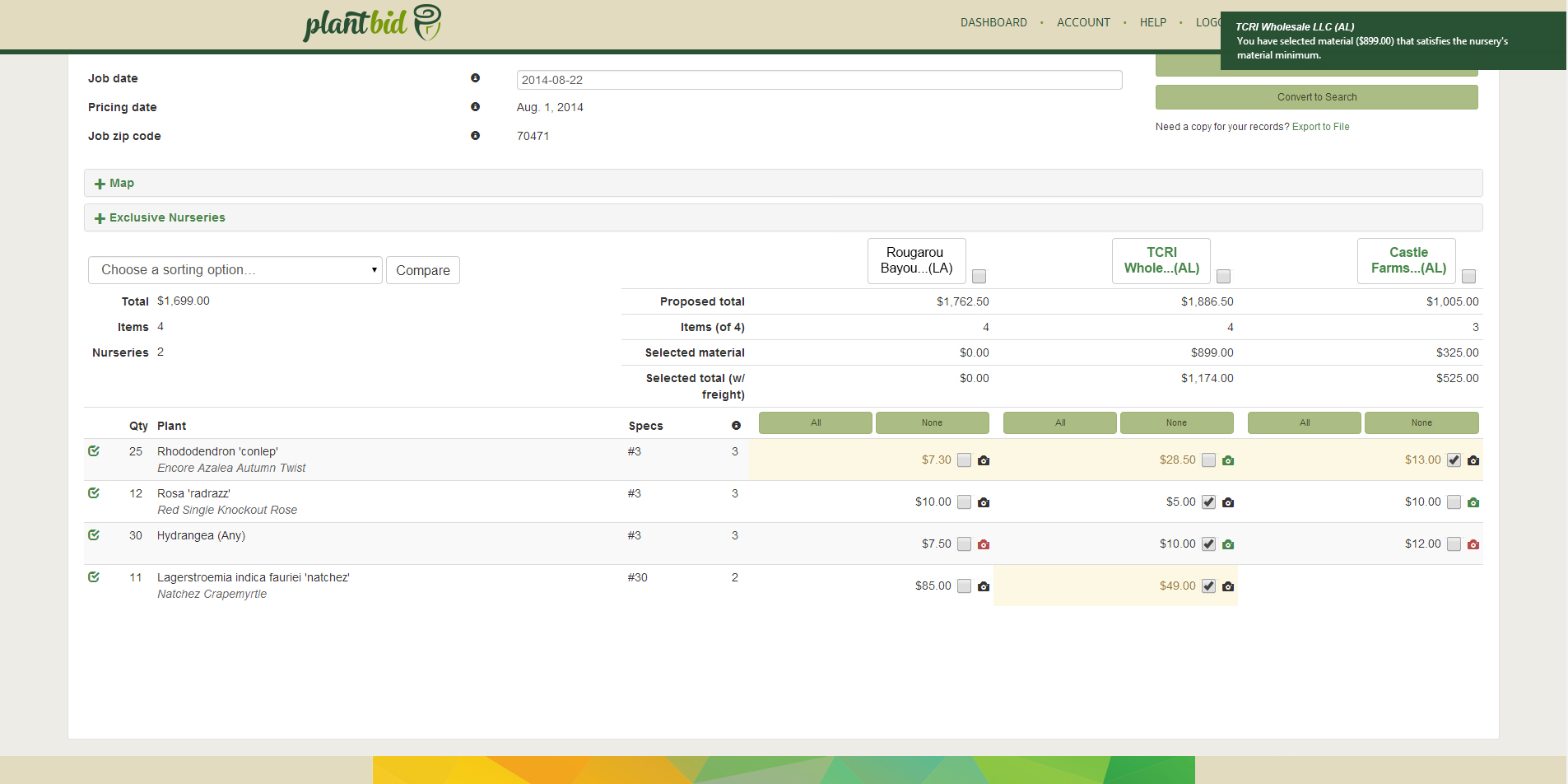The image size is (1568, 784).
Task: Click Rosa 'radrazz' row edit check icon
Action: coord(94,493)
